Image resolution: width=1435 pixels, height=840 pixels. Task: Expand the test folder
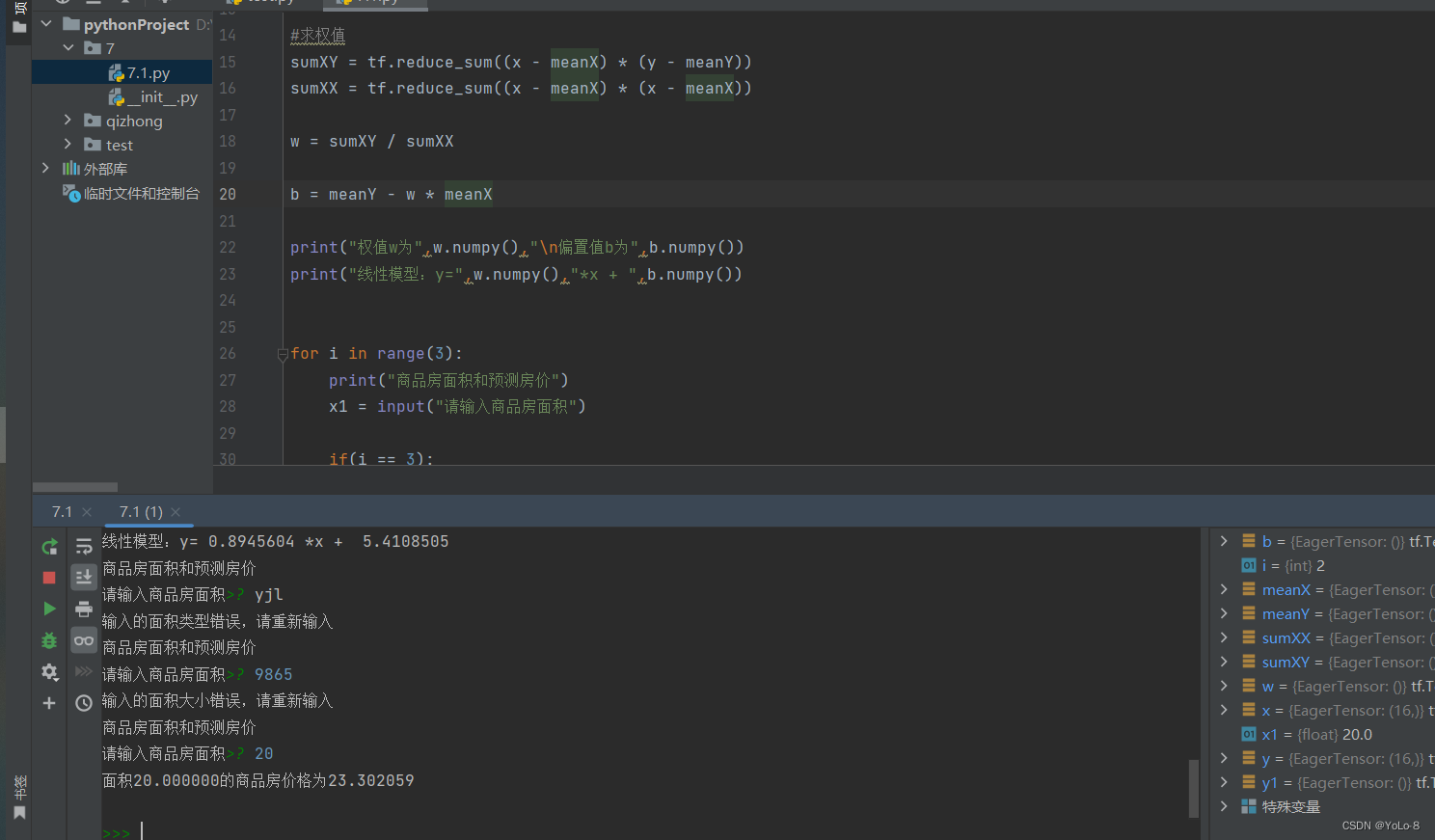68,144
